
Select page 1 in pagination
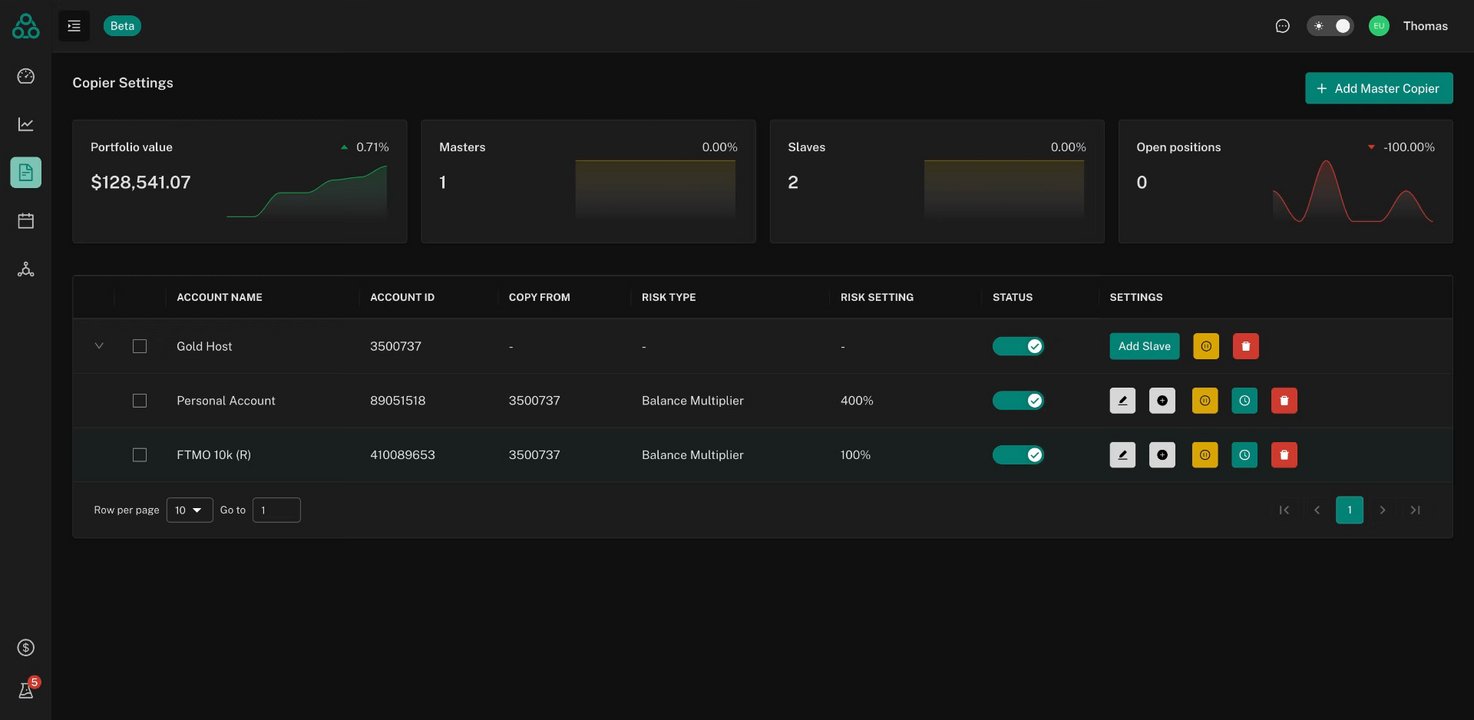click(x=1350, y=510)
